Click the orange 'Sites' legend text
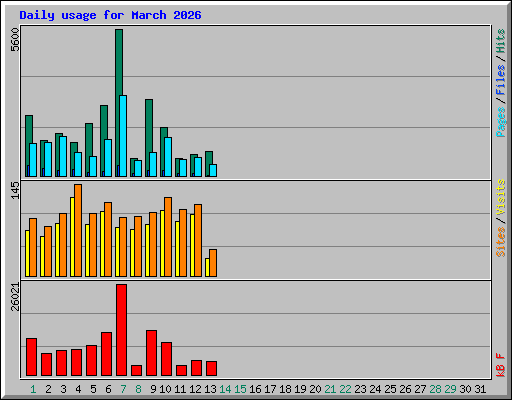 [501, 242]
